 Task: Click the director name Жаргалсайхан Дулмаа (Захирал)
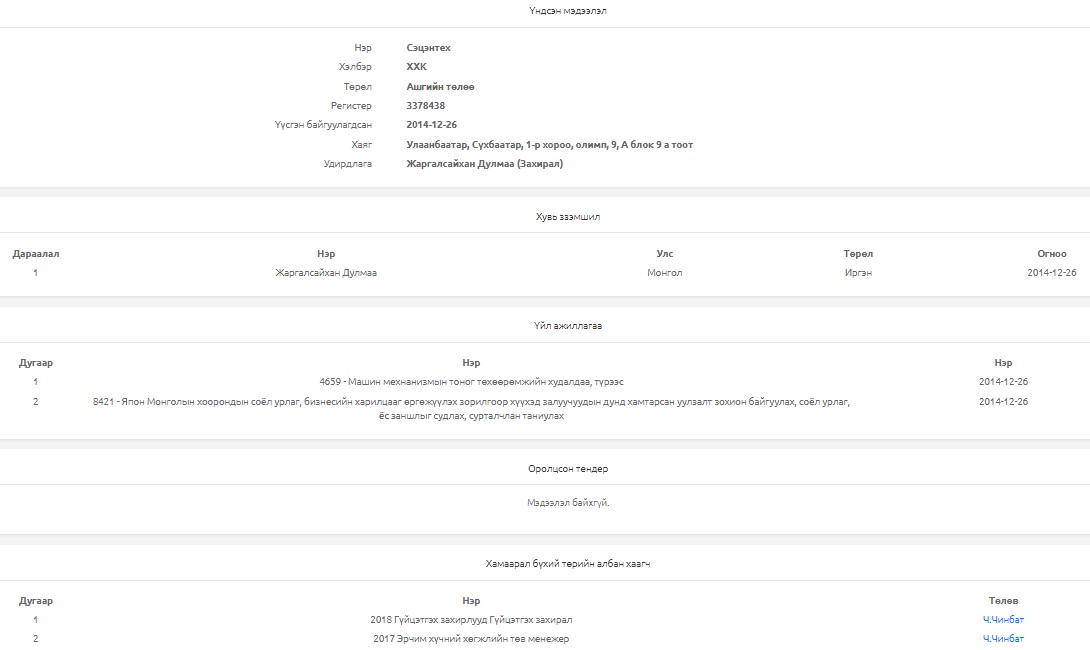point(484,164)
